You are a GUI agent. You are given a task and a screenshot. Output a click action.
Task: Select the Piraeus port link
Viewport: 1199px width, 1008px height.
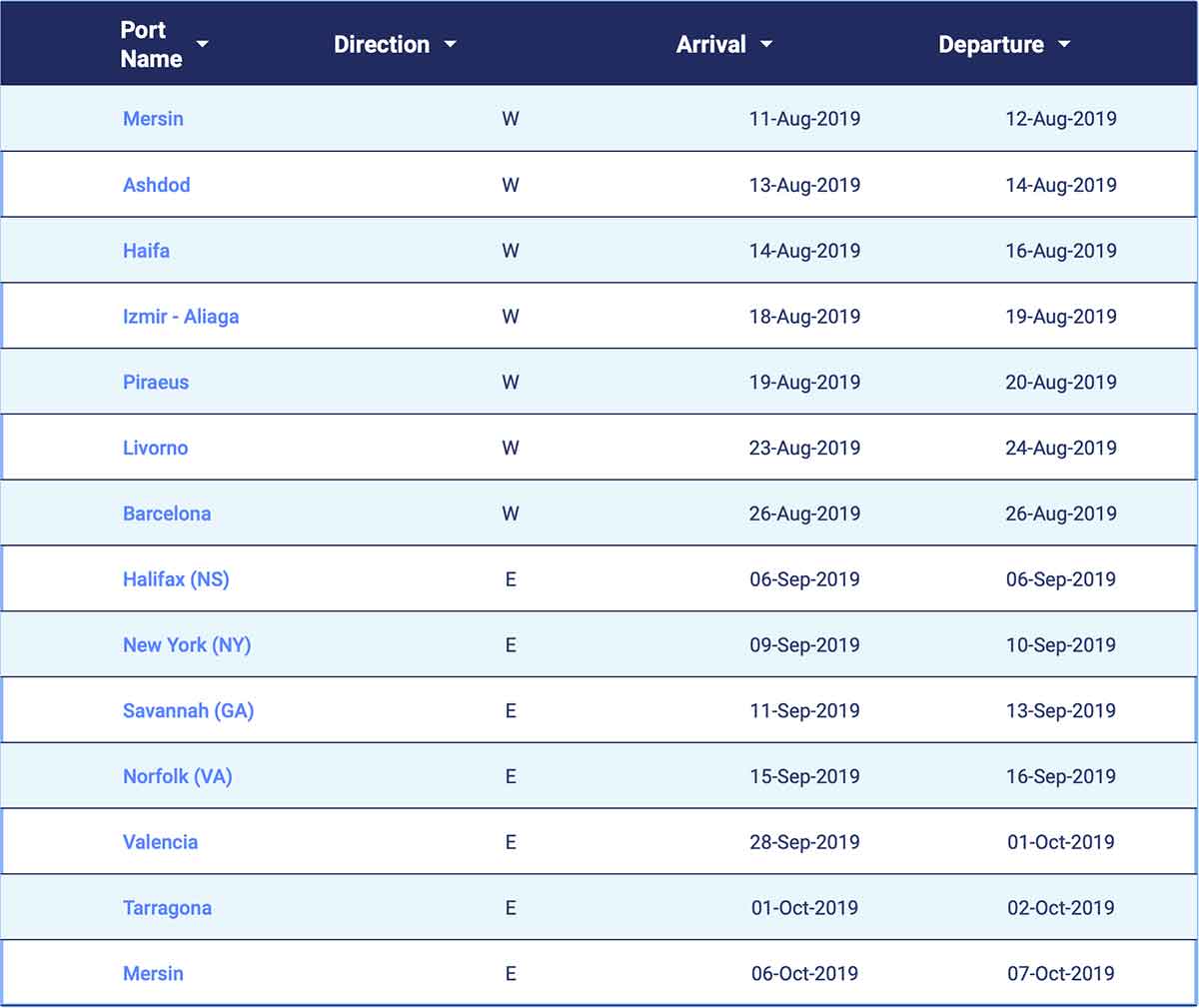pos(156,383)
